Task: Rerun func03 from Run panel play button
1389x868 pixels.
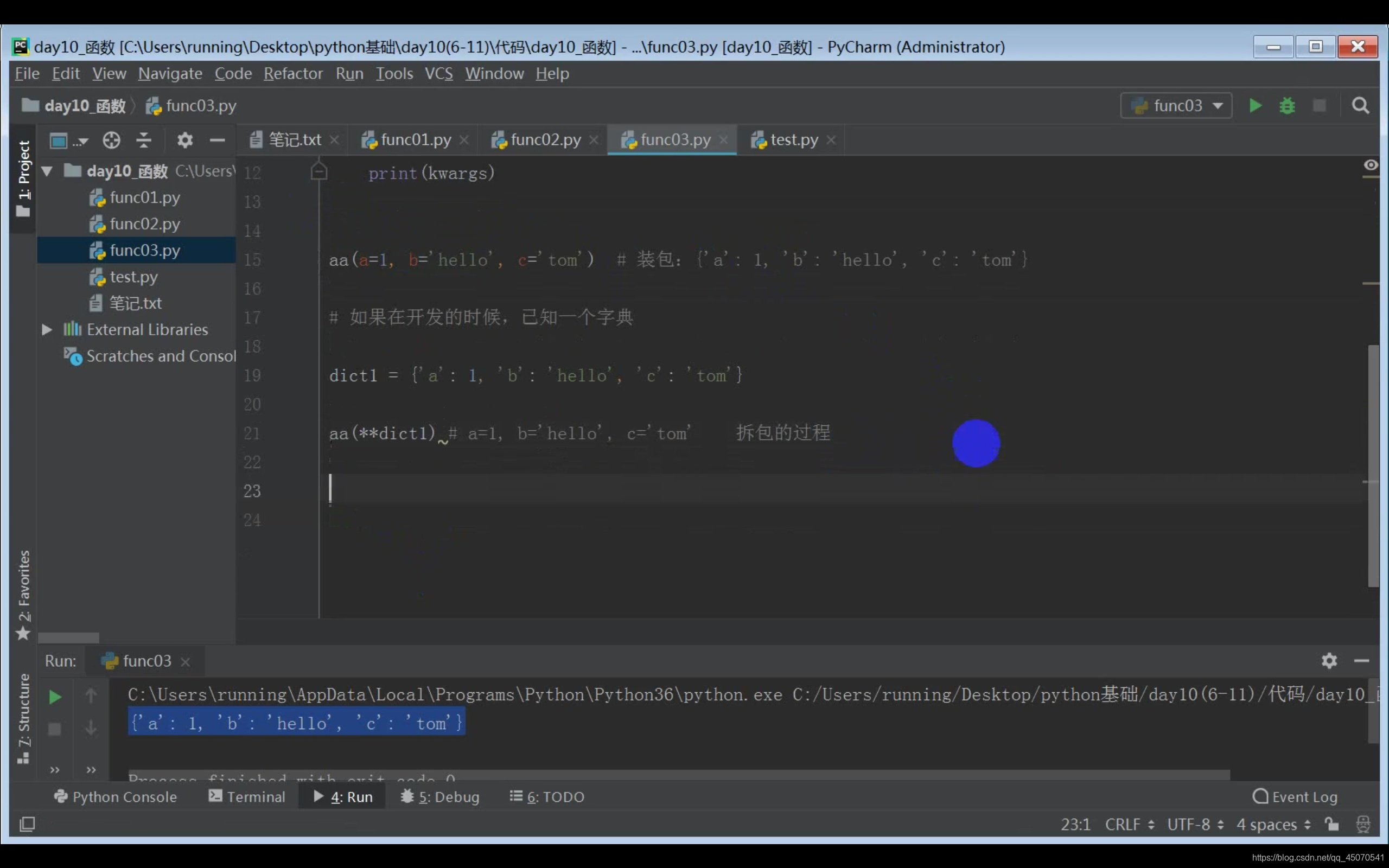Action: pos(54,697)
